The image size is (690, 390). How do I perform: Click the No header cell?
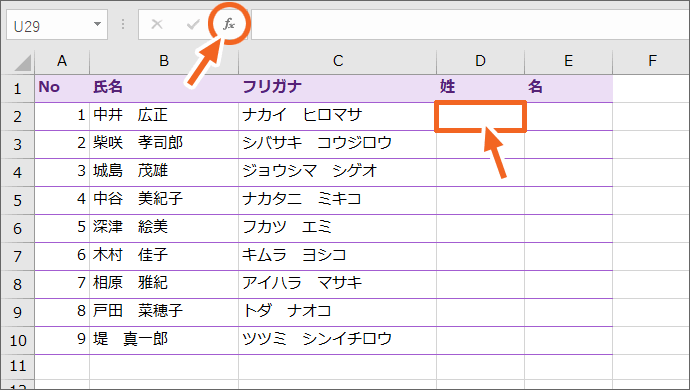click(62, 88)
